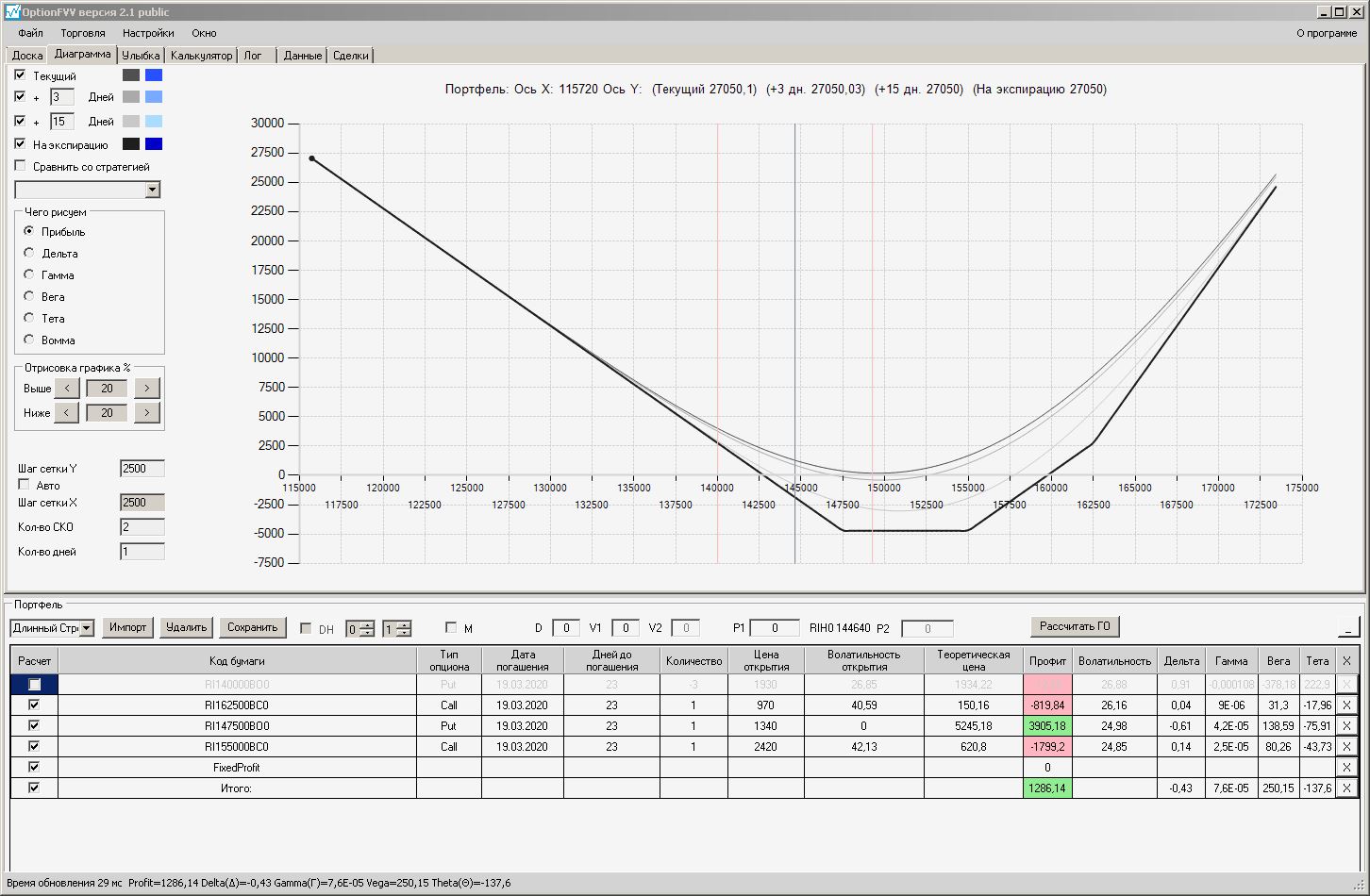Open the Торговля menu
The image size is (1370, 896).
click(x=83, y=33)
